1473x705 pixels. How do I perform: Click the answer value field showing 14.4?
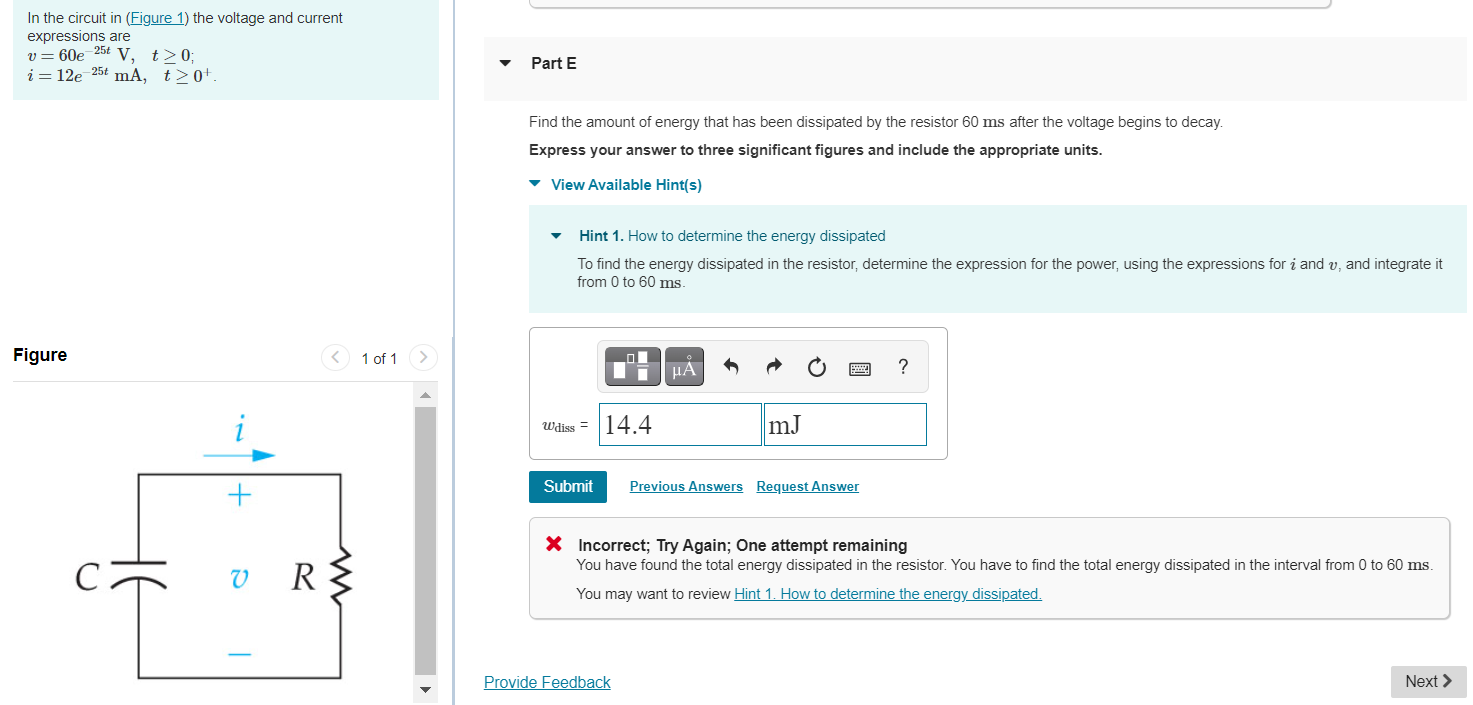(x=680, y=425)
